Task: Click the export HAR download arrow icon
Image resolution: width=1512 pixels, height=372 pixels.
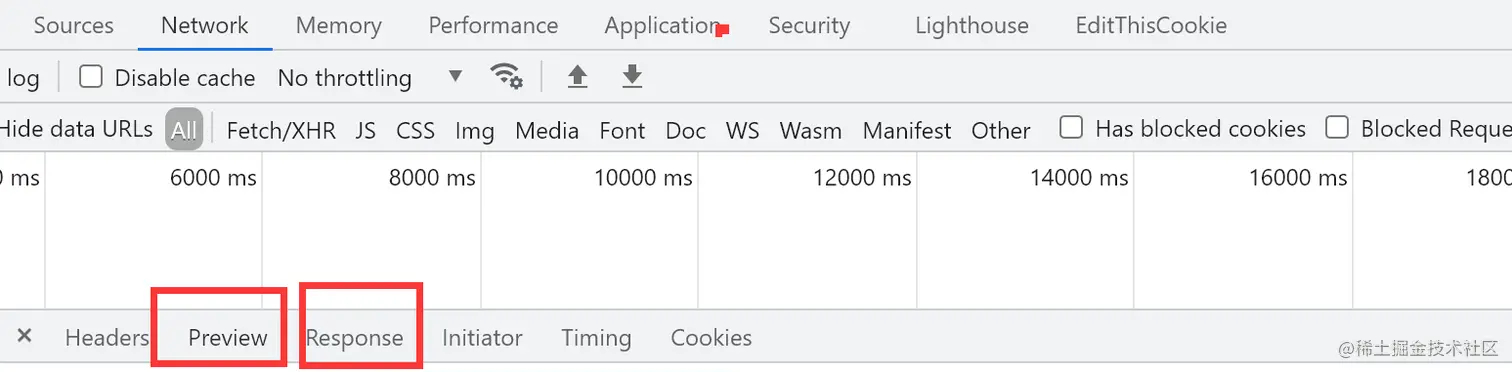Action: click(x=632, y=76)
